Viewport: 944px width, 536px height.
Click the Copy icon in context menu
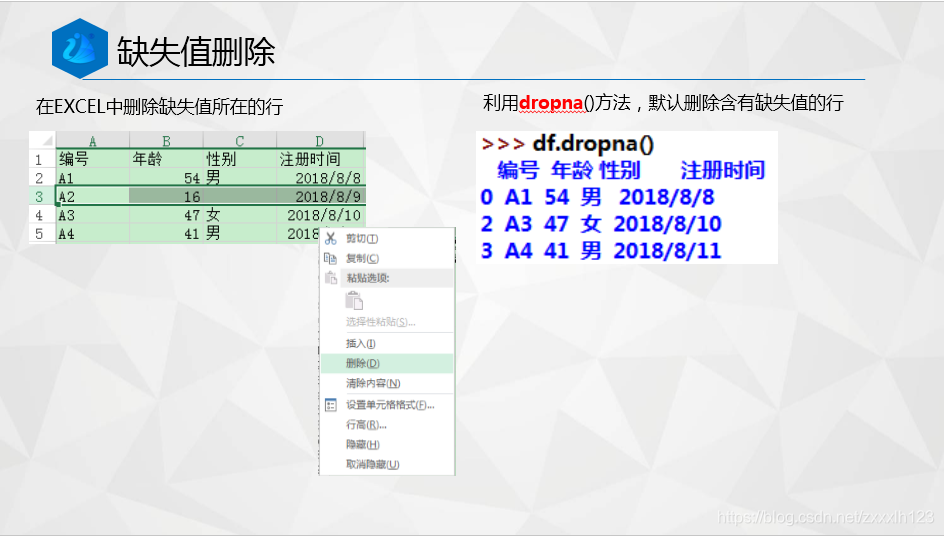click(x=331, y=258)
